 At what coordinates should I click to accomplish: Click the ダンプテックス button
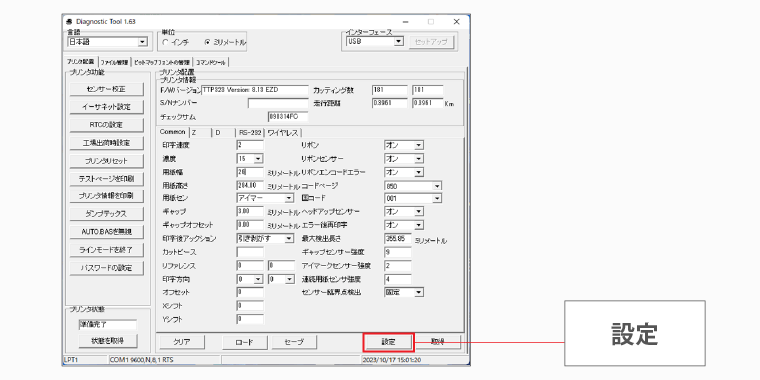[107, 214]
